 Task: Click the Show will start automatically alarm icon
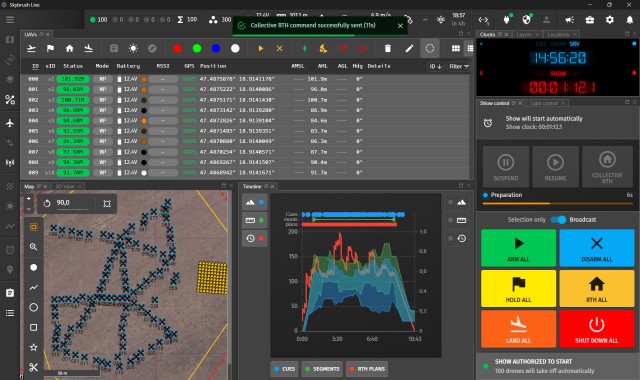pos(488,123)
